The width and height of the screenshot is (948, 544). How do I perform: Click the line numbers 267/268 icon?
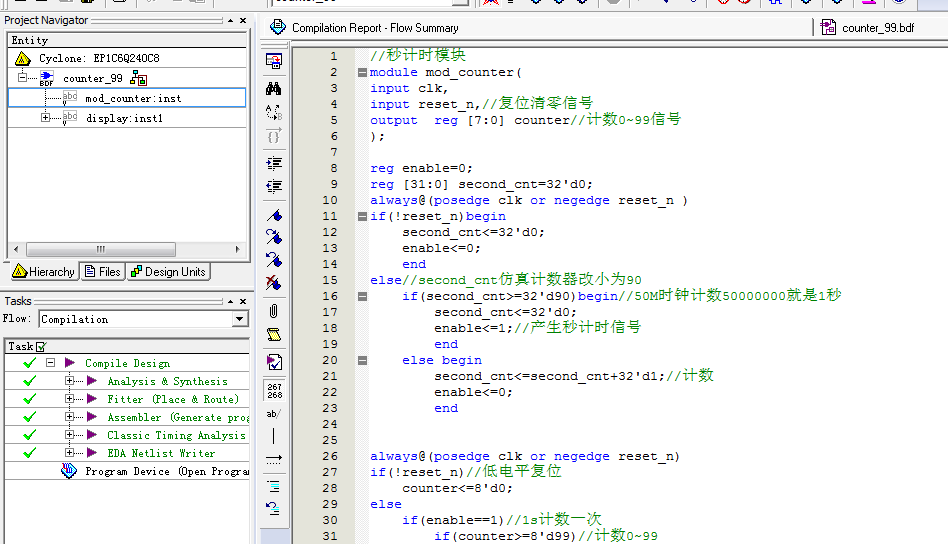273,388
